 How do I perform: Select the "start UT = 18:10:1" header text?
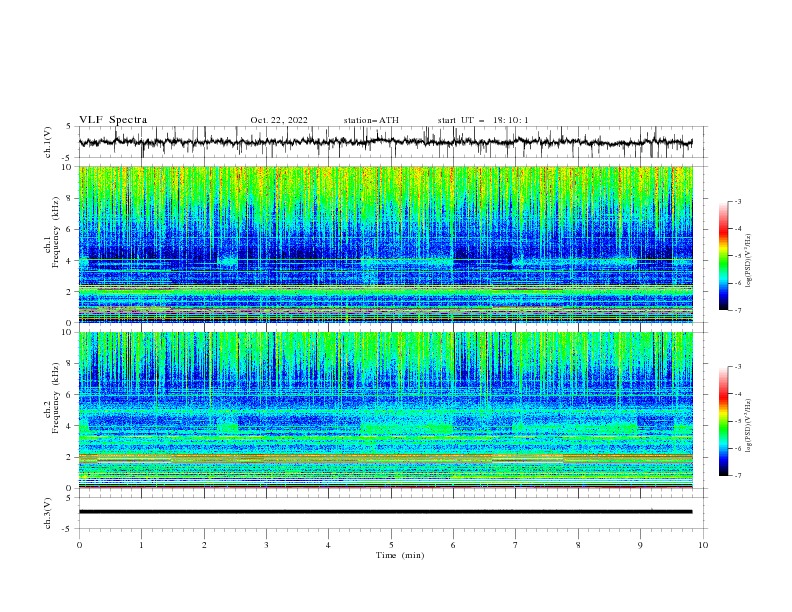(483, 120)
